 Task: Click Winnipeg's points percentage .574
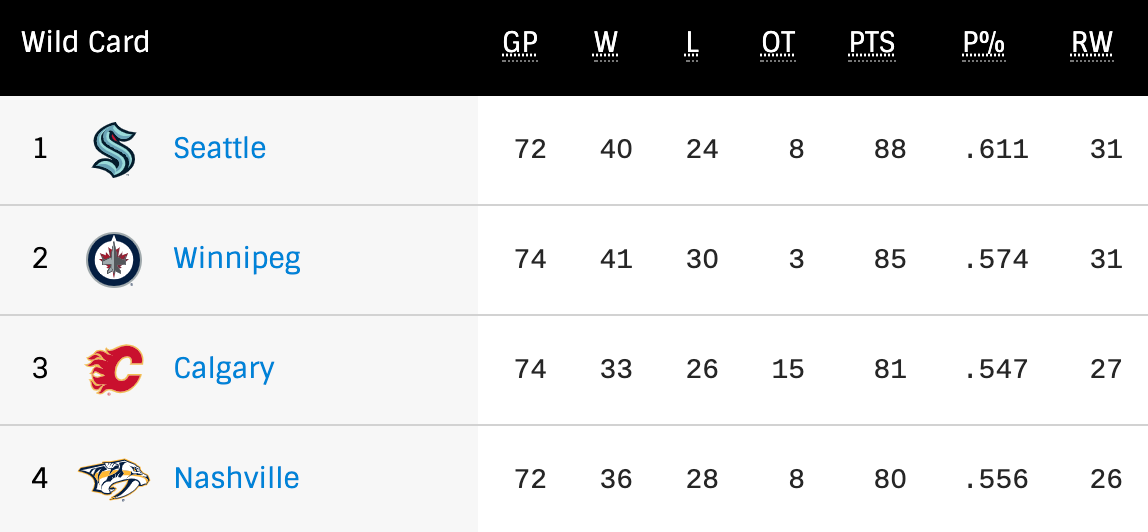click(996, 259)
